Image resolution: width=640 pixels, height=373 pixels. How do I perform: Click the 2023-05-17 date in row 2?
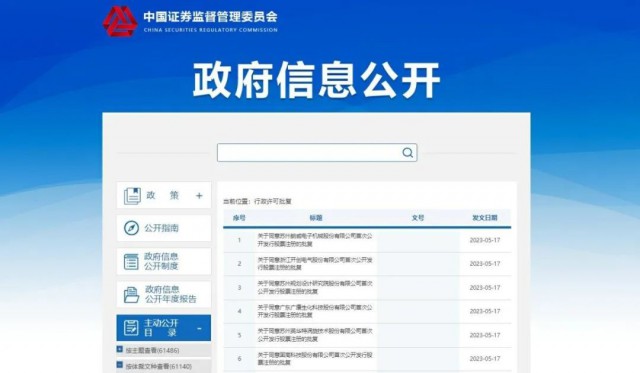click(485, 264)
